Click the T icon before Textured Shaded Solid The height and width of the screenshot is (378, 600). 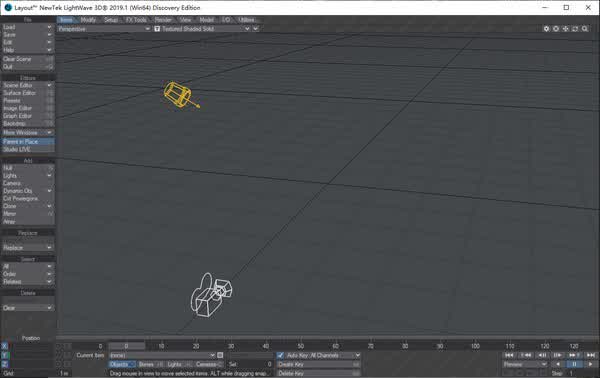pyautogui.click(x=157, y=29)
